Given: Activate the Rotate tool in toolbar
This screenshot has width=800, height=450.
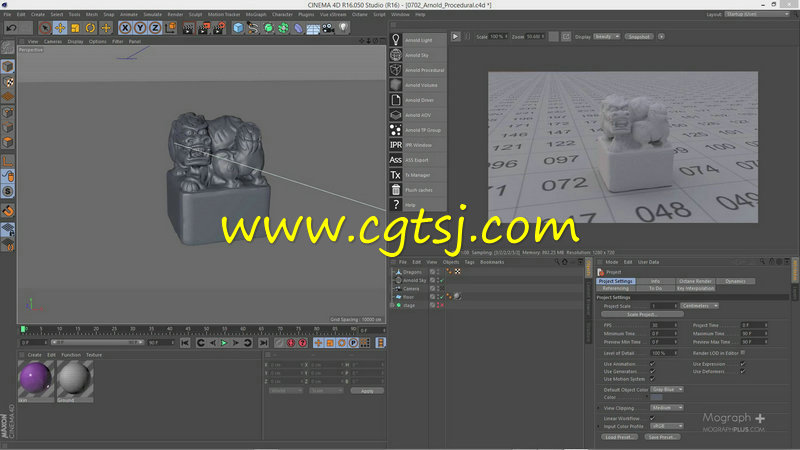Looking at the screenshot, I should tap(90, 28).
